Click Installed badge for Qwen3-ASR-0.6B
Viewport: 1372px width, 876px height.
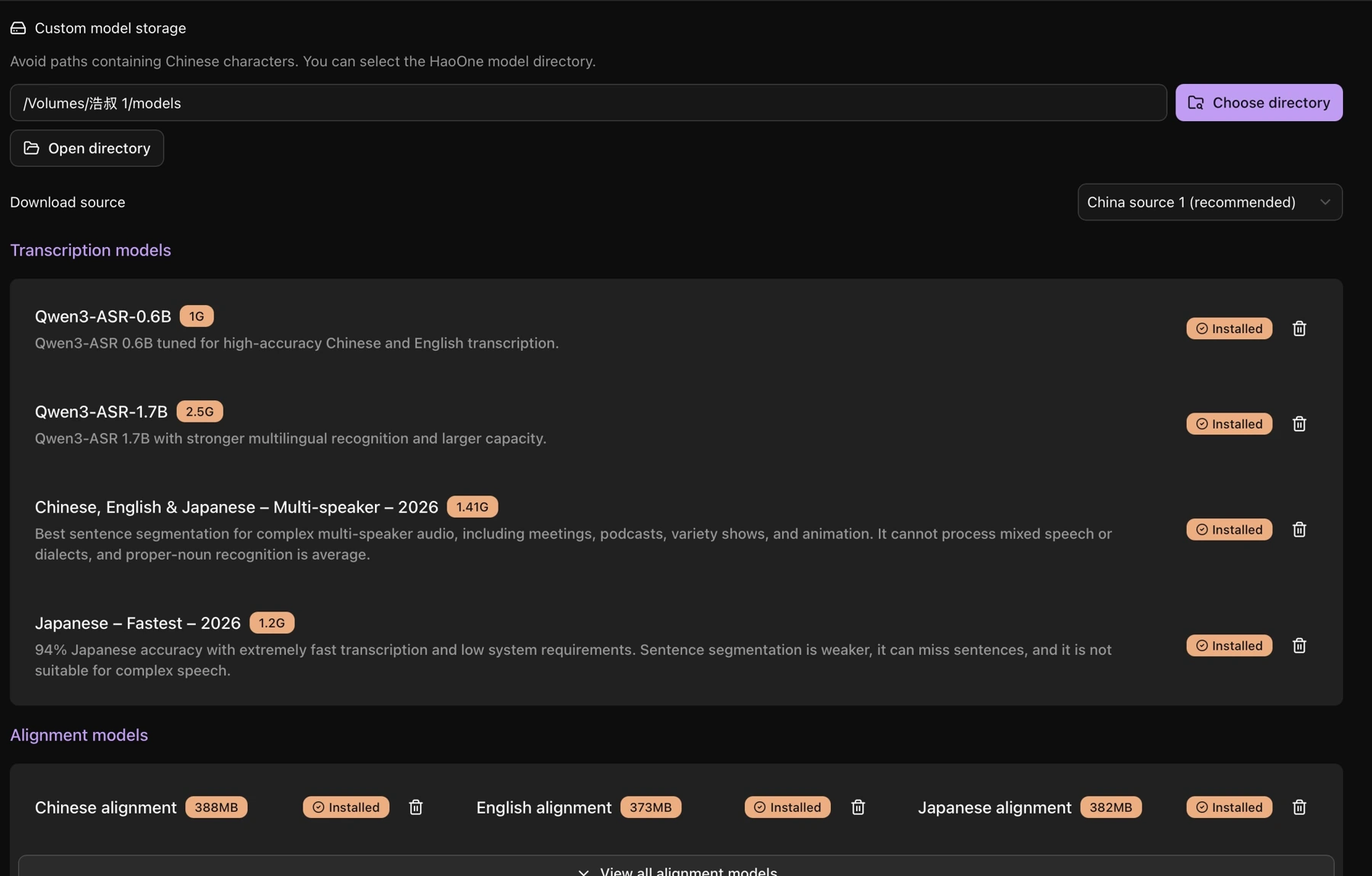[x=1229, y=329]
